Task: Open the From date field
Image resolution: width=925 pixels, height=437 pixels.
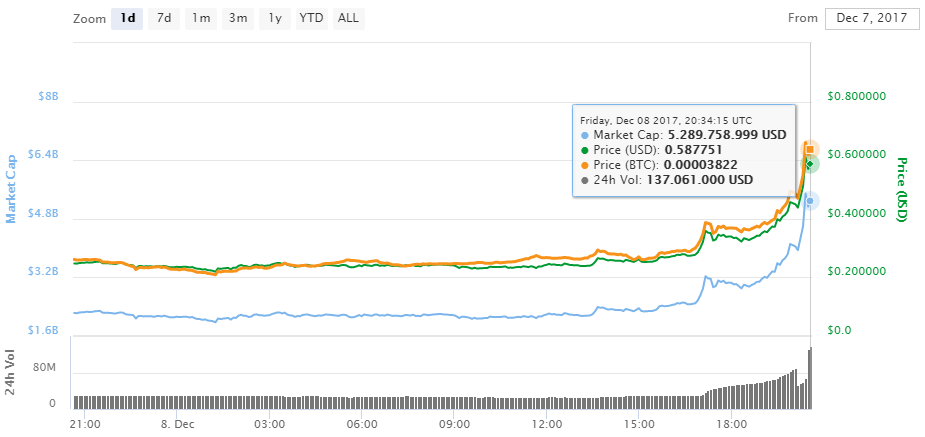Action: point(871,18)
